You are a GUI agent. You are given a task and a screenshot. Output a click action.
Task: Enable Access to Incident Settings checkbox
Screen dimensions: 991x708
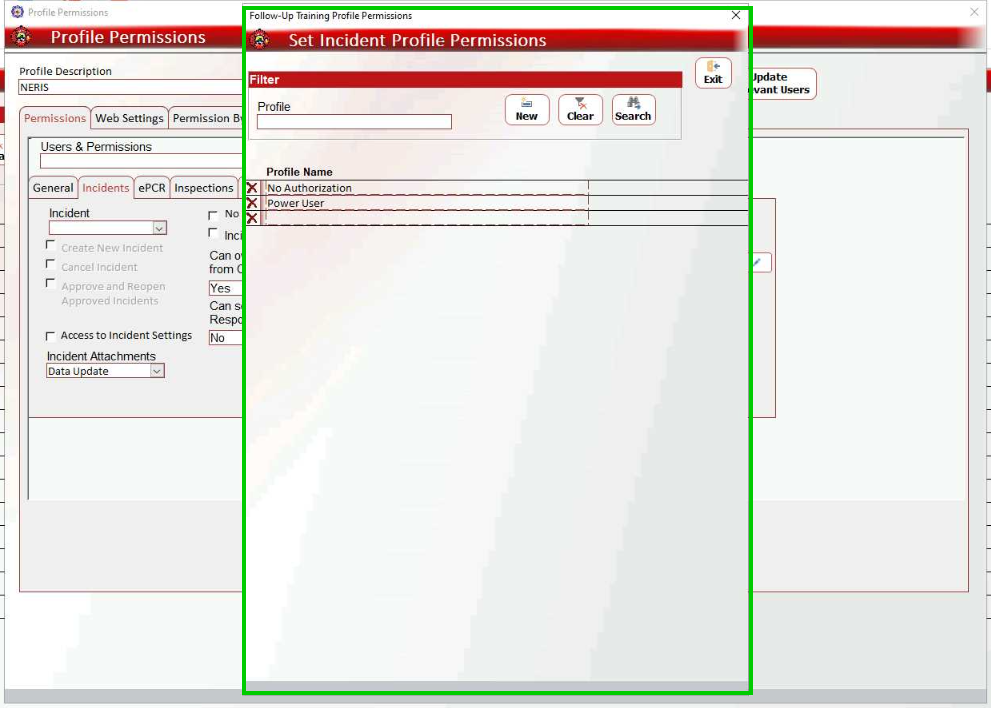point(52,336)
